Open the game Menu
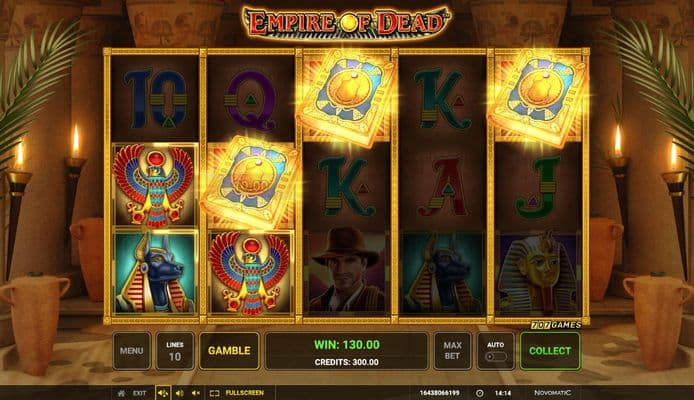This screenshot has height=400, width=694. click(x=131, y=351)
